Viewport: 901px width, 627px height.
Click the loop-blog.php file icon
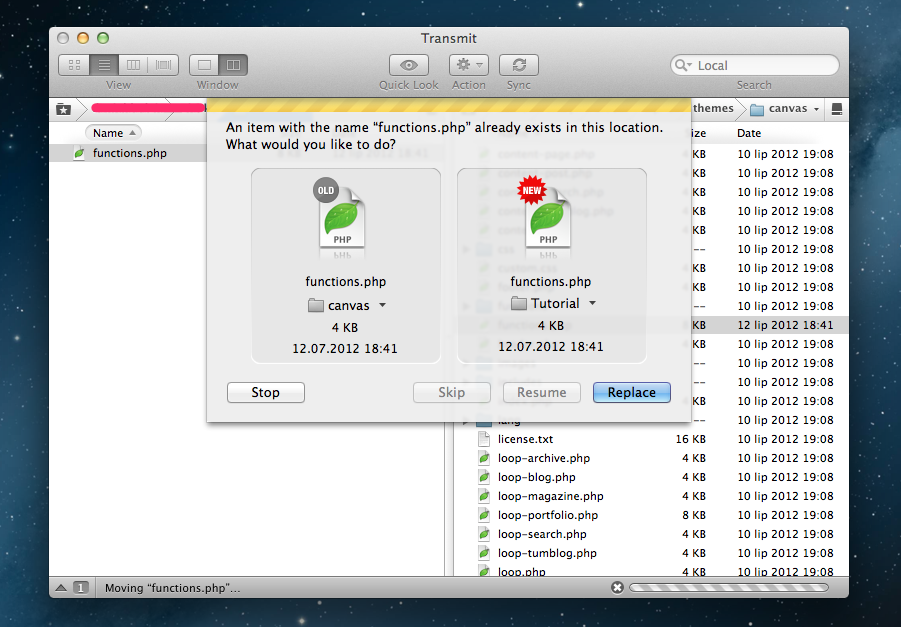click(484, 477)
